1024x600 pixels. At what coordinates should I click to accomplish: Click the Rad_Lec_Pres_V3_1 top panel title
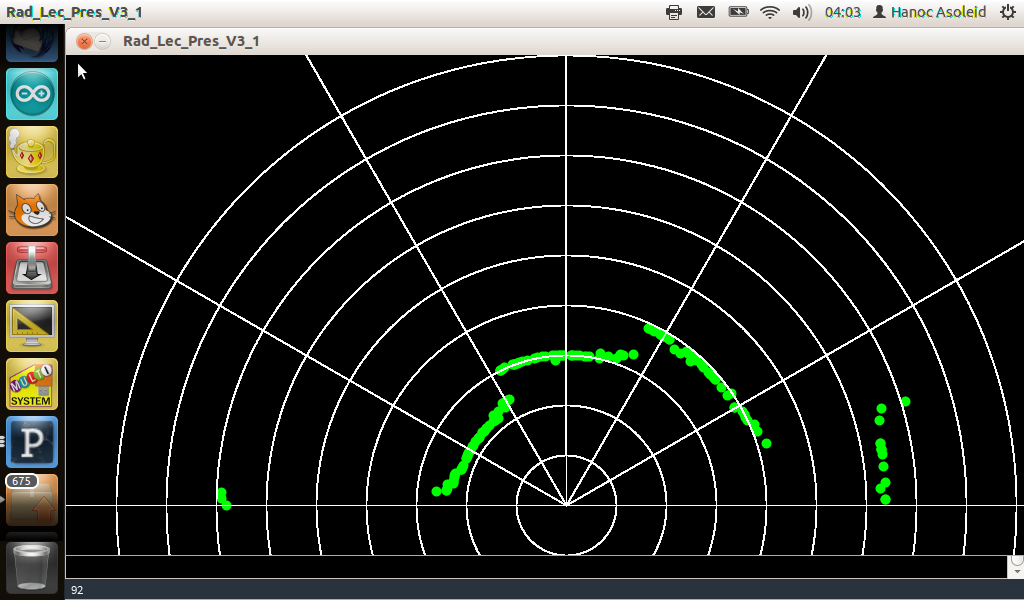(74, 12)
